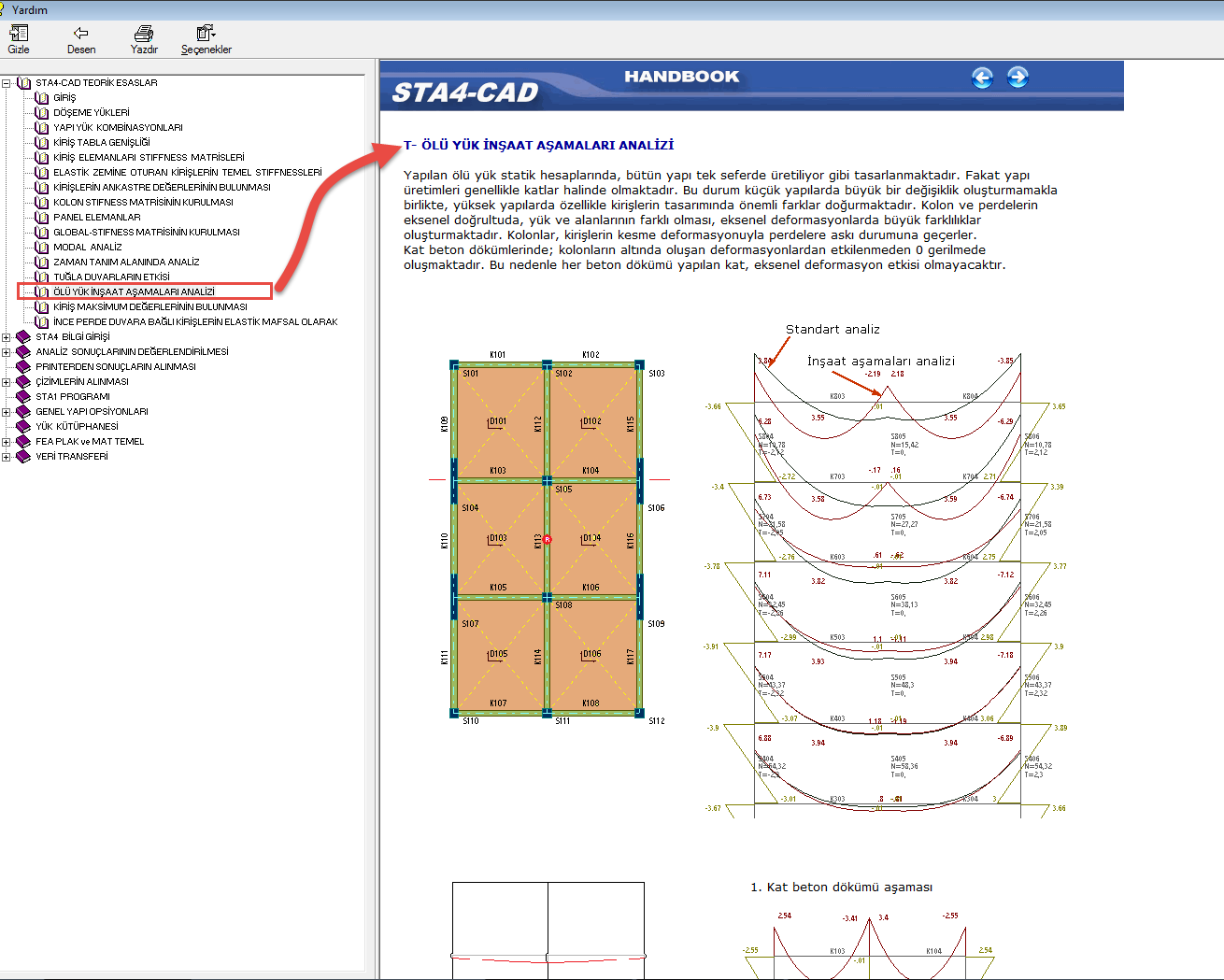The width and height of the screenshot is (1224, 980).
Task: Click the handbook next page arrow
Action: coord(1018,78)
